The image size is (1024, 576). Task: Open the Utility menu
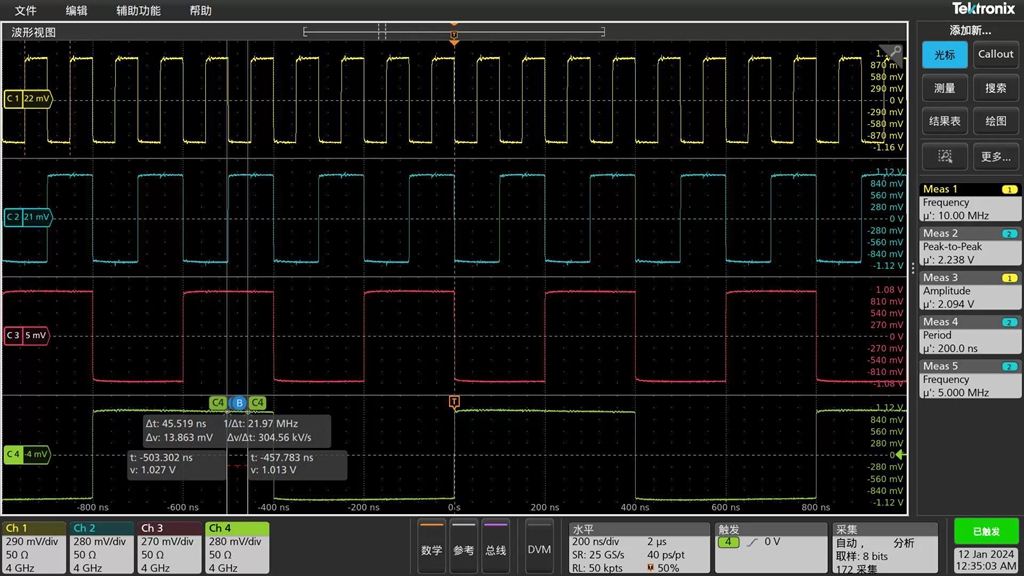click(x=137, y=10)
